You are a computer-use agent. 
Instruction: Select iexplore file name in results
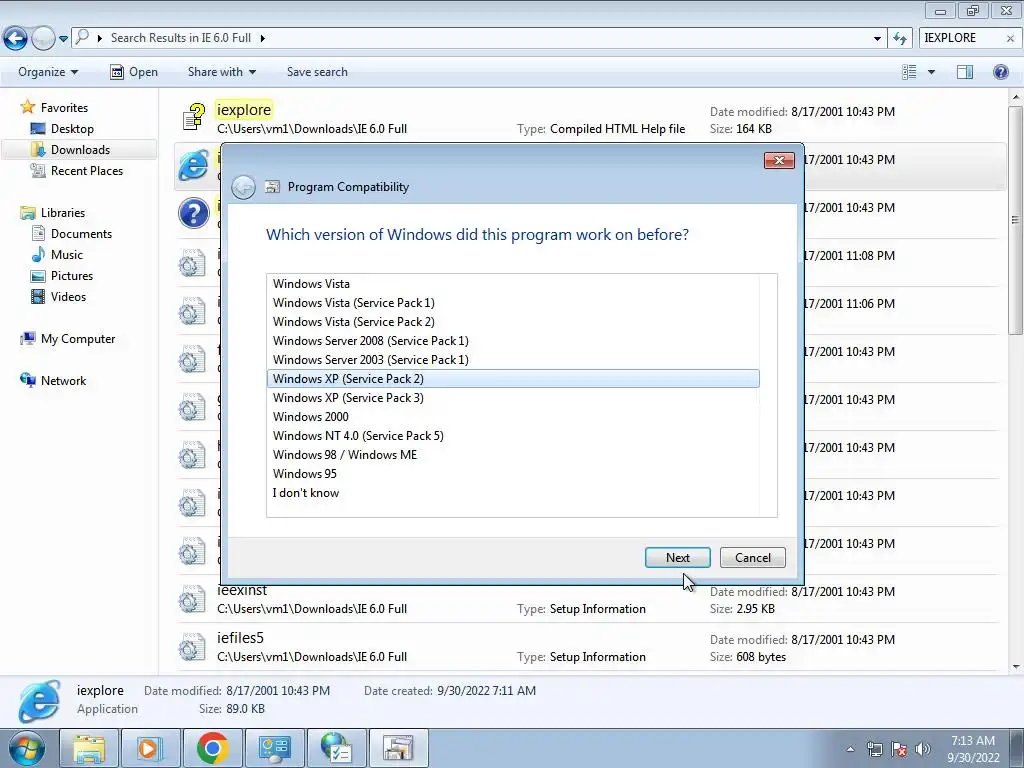(x=244, y=110)
